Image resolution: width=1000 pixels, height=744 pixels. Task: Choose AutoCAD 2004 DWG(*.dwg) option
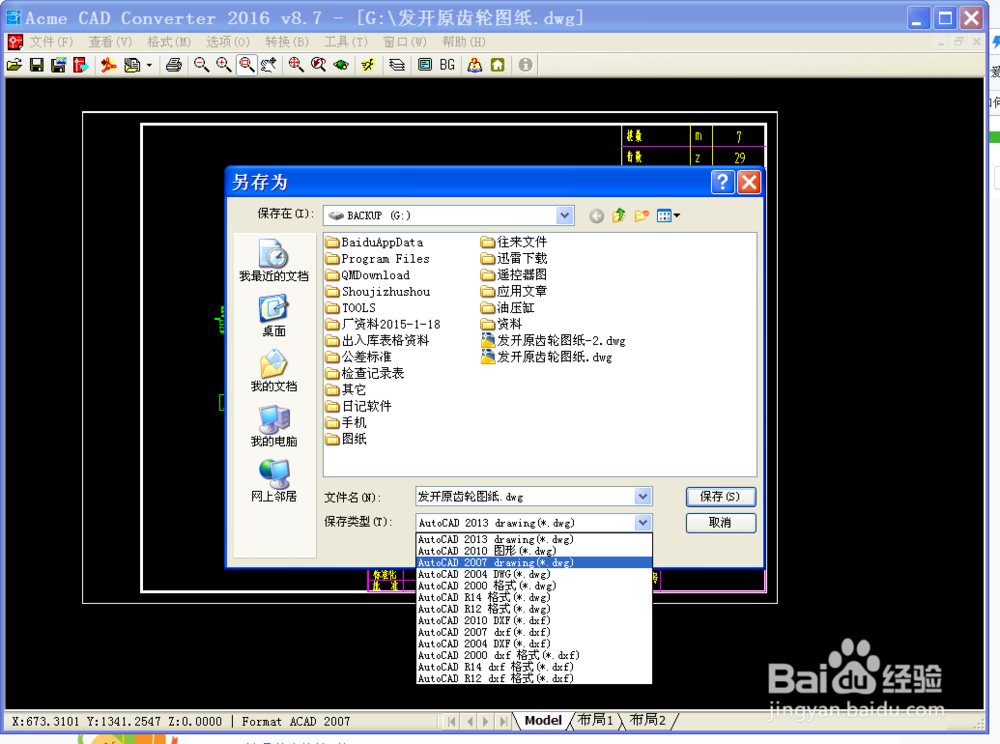(534, 574)
